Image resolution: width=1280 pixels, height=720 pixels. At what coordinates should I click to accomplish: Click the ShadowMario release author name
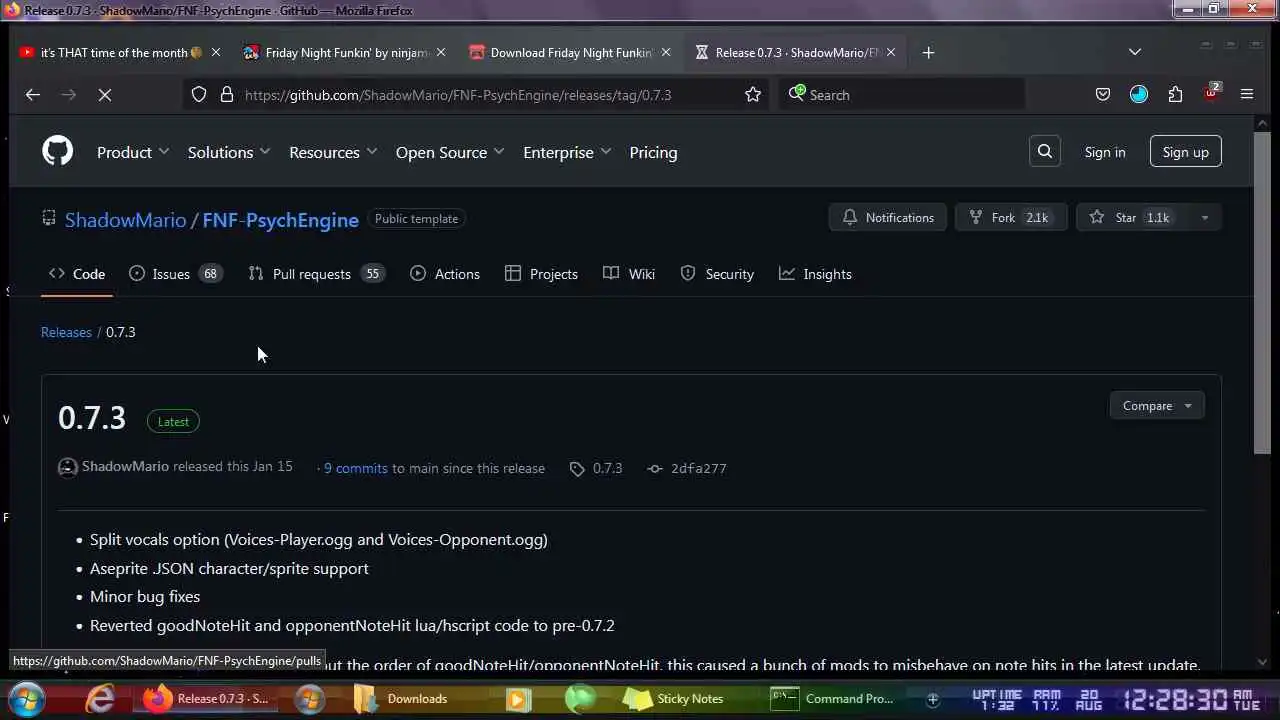(125, 466)
